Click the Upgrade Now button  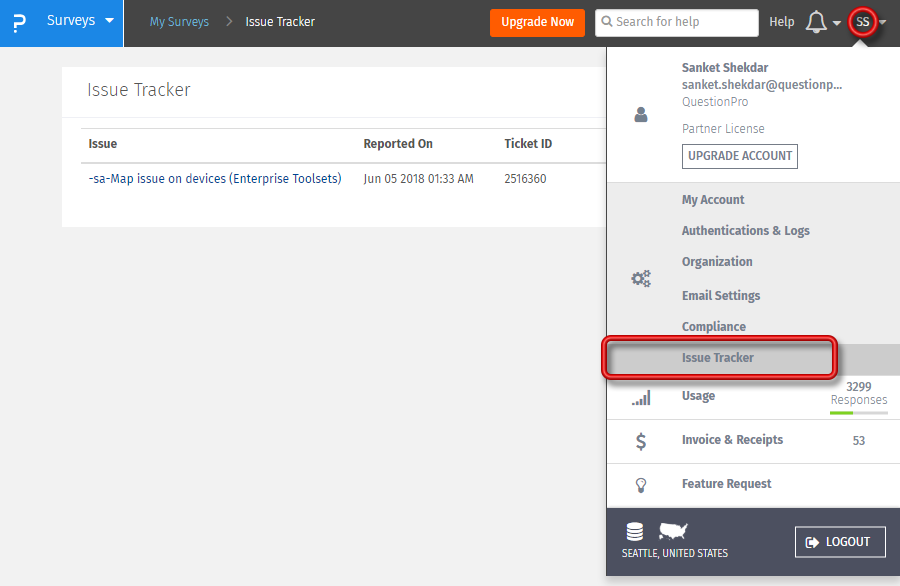pos(537,22)
